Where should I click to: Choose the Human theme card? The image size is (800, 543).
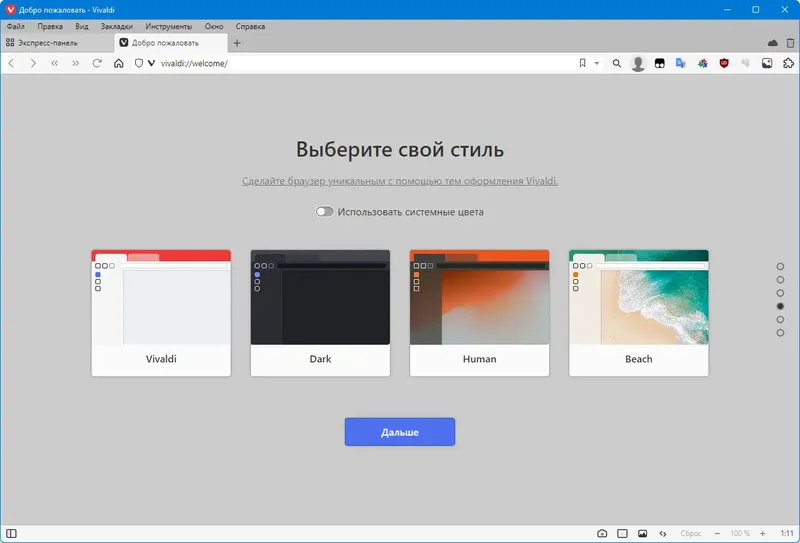(480, 313)
